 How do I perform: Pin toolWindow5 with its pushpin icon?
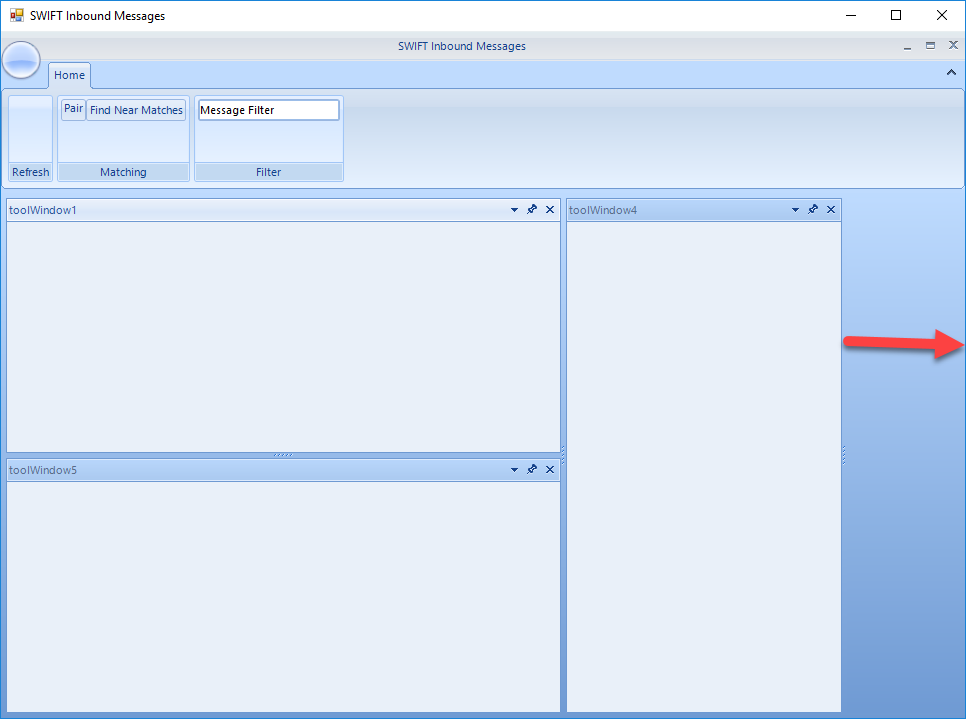[x=532, y=469]
